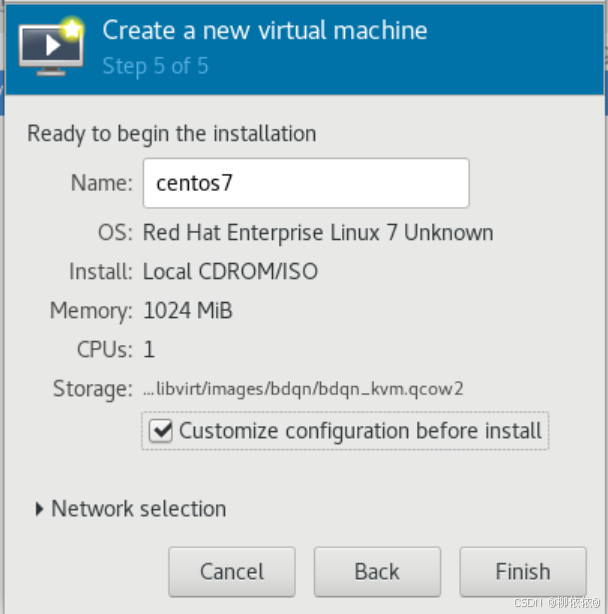The width and height of the screenshot is (608, 614).
Task: Click the Memory value 1024 MiB
Action: point(188,311)
